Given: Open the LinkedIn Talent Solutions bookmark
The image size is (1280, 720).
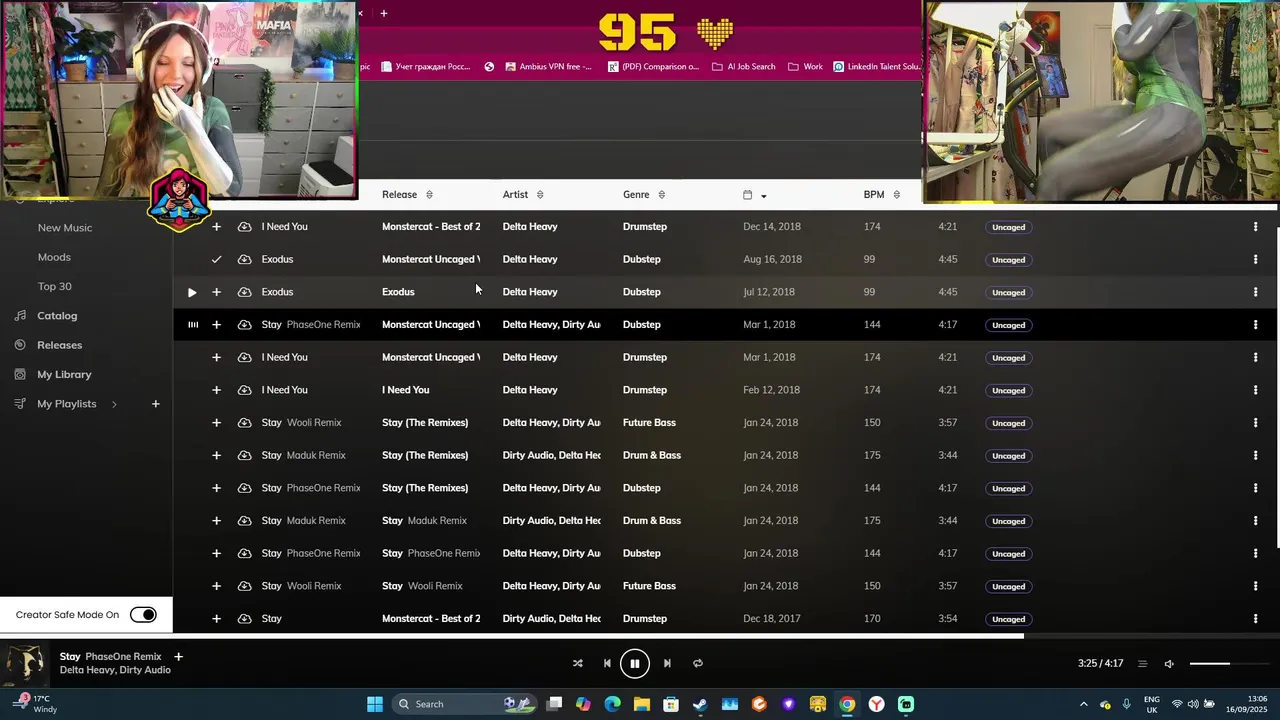Looking at the screenshot, I should [x=877, y=67].
